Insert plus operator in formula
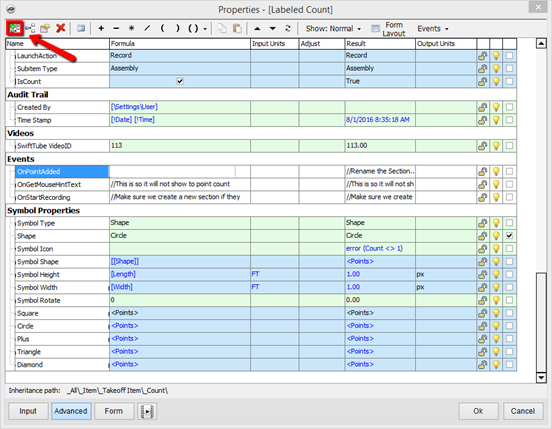 pos(101,28)
